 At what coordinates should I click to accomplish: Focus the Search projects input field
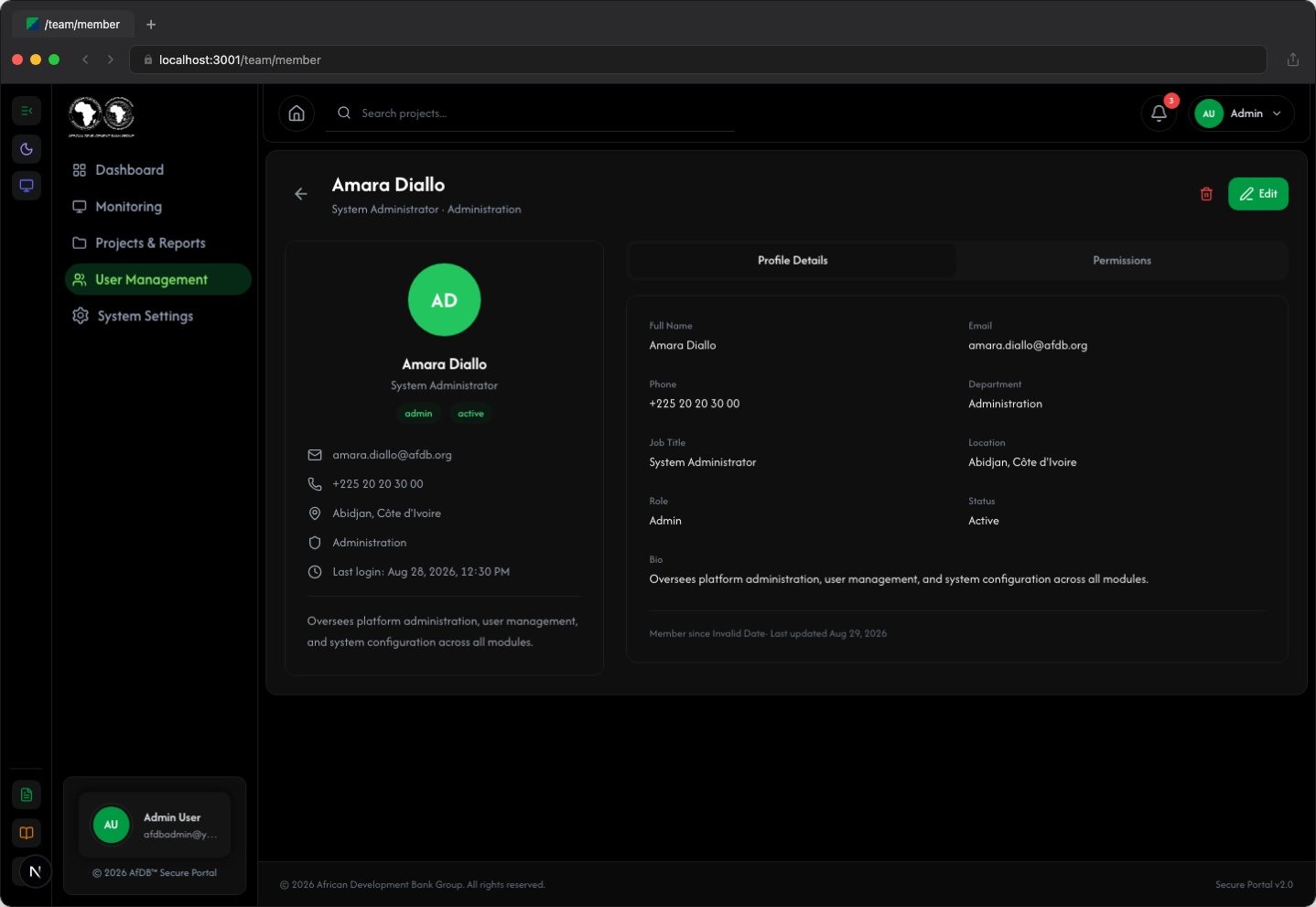tap(531, 113)
